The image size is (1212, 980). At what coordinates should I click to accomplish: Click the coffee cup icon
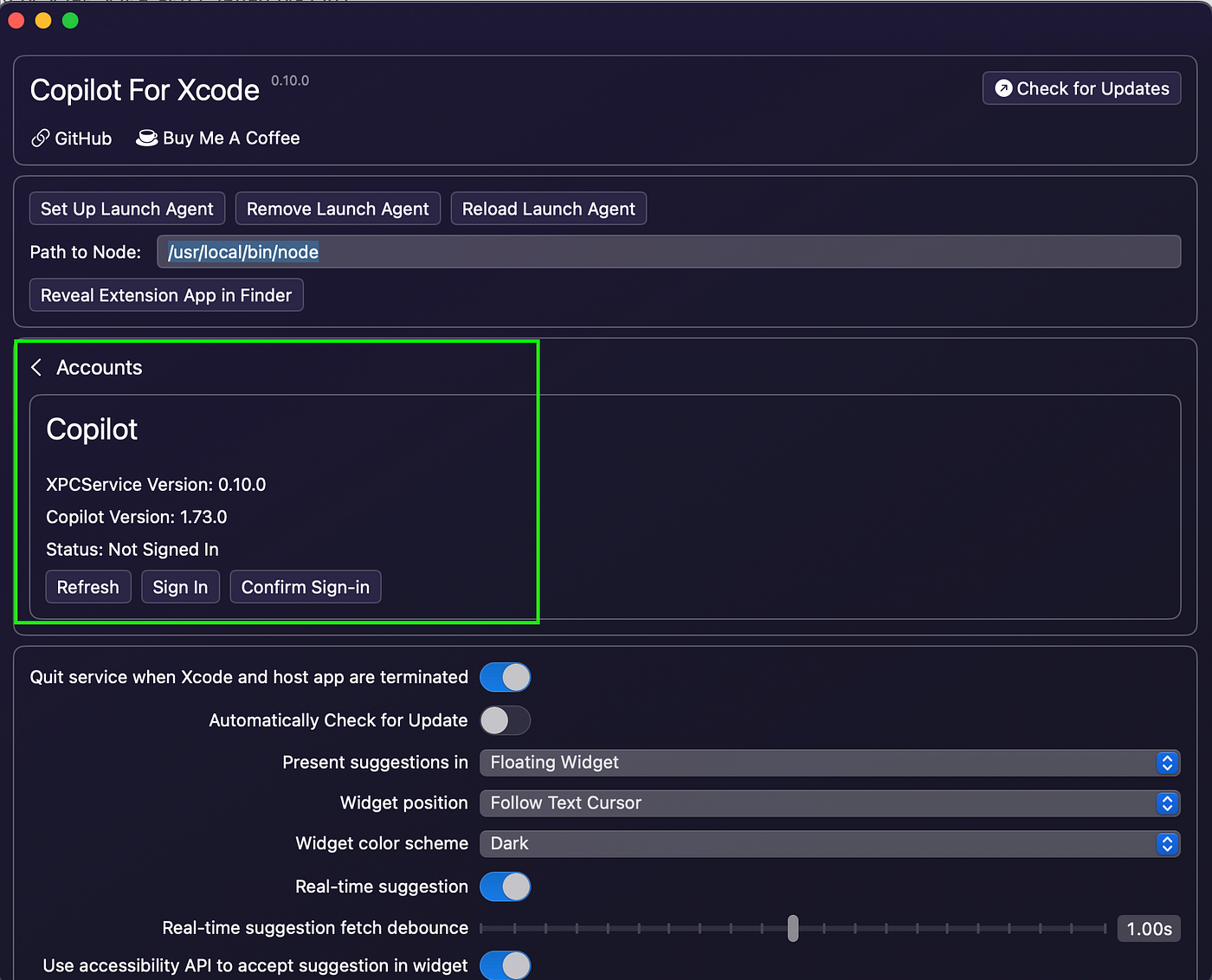pyautogui.click(x=147, y=139)
